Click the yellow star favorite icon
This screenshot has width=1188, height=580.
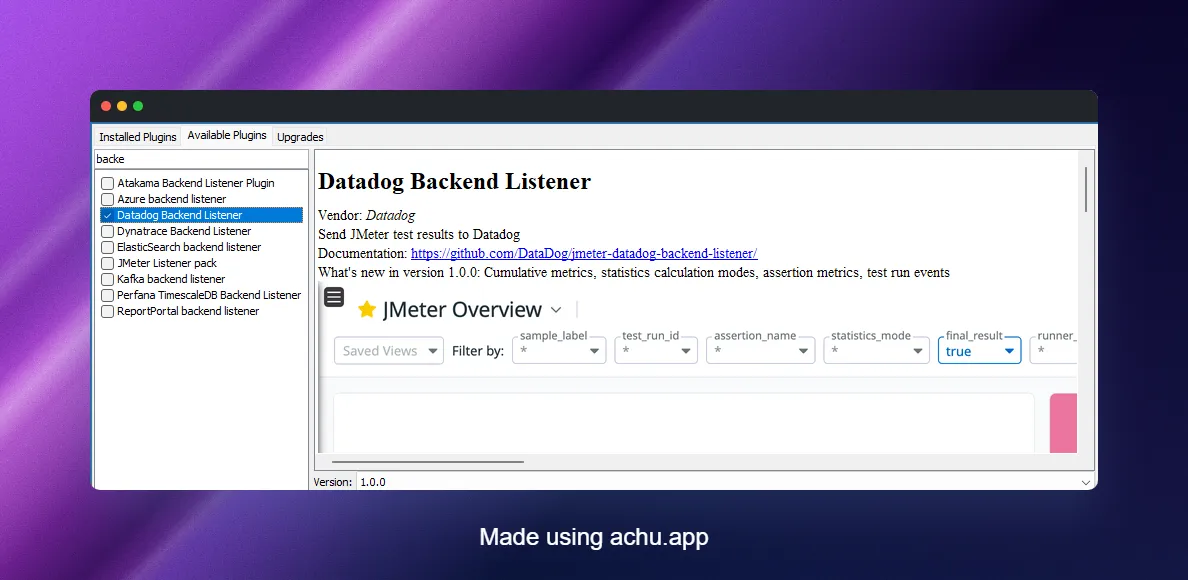[367, 309]
